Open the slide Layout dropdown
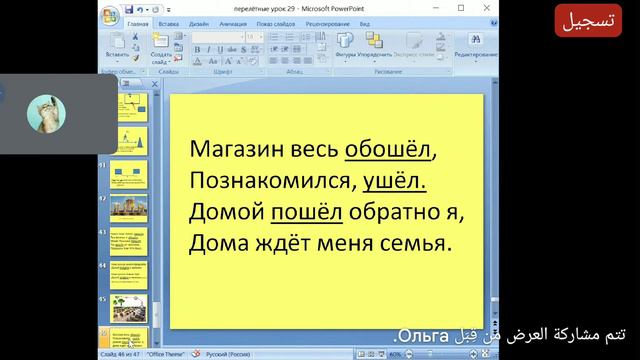640x360 pixels. pyautogui.click(x=179, y=36)
